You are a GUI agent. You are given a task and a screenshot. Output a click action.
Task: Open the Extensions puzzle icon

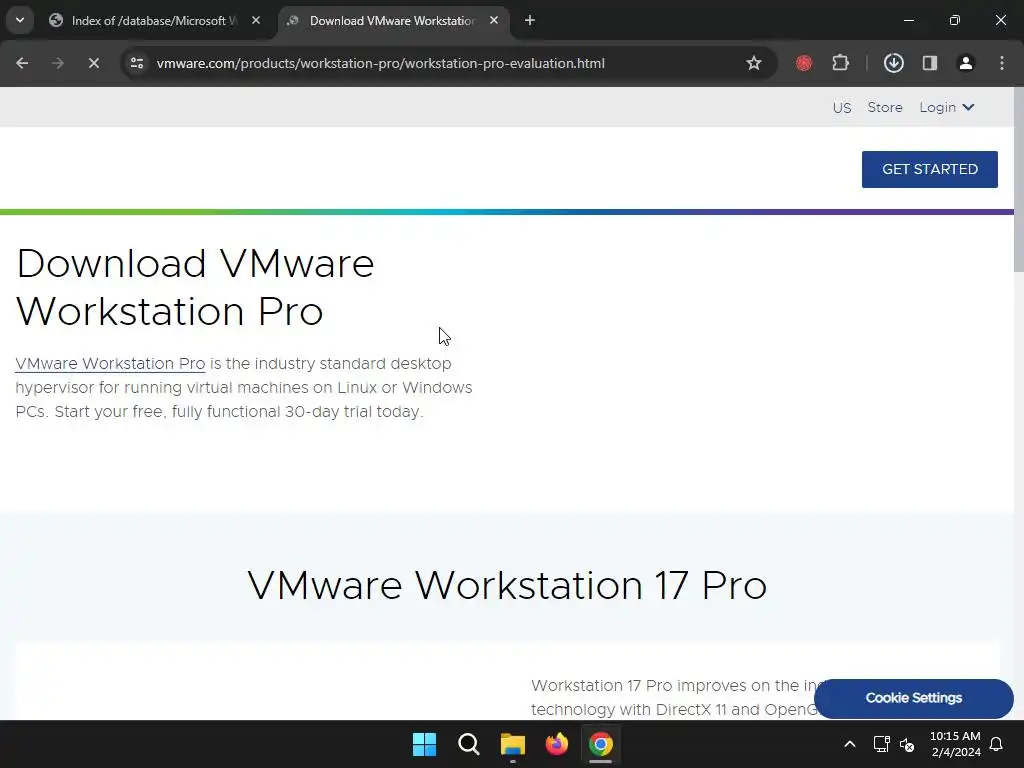pos(840,63)
